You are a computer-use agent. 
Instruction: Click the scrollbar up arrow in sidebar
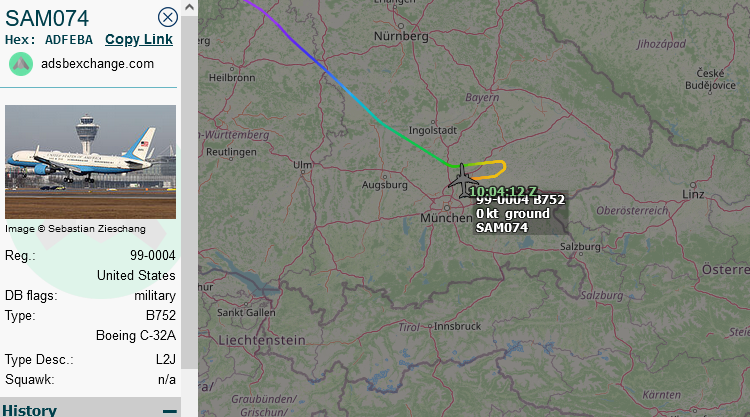[189, 7]
